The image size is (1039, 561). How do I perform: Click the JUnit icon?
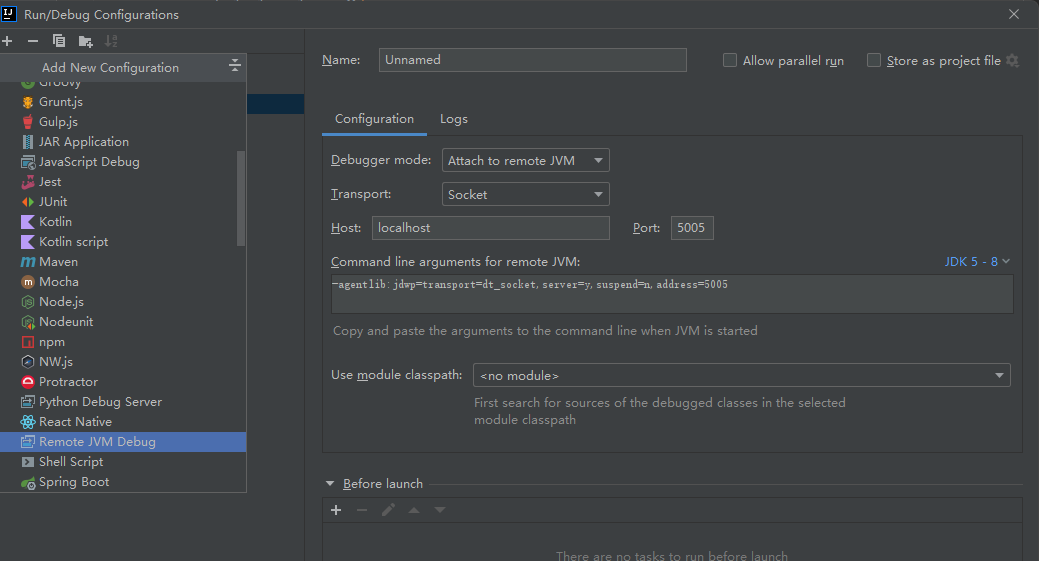click(27, 202)
